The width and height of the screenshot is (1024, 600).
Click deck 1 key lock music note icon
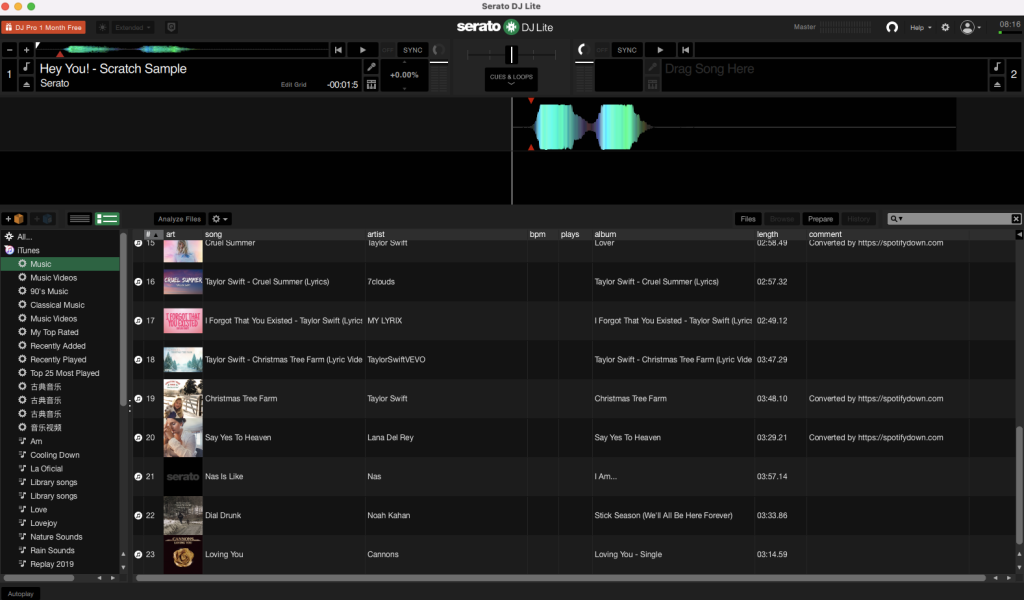(27, 67)
